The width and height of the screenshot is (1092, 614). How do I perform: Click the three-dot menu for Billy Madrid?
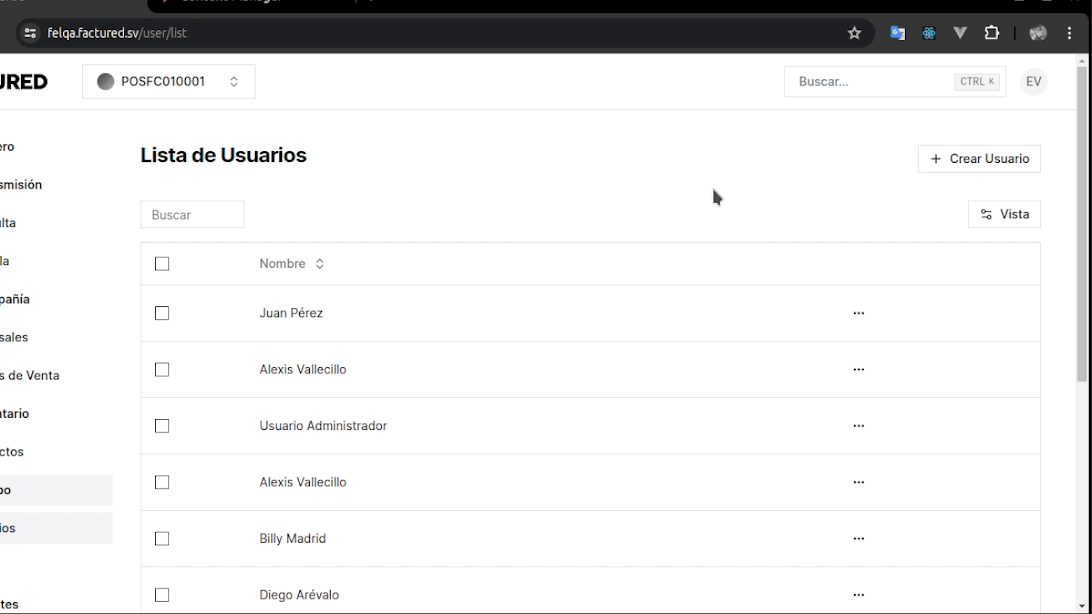858,539
